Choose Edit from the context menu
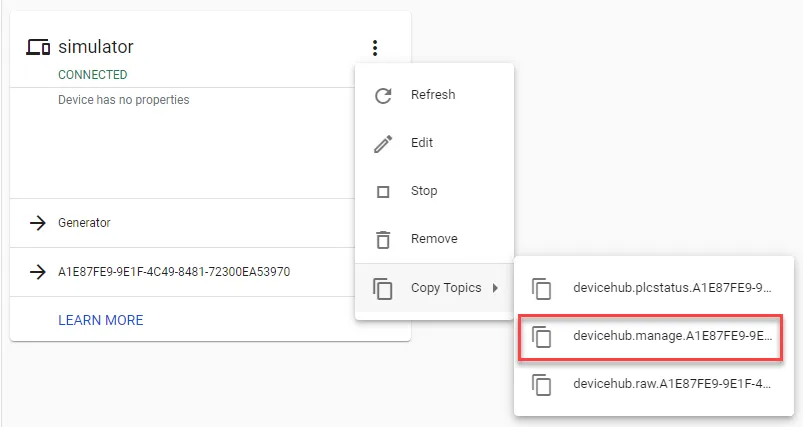This screenshot has width=803, height=427. (434, 143)
